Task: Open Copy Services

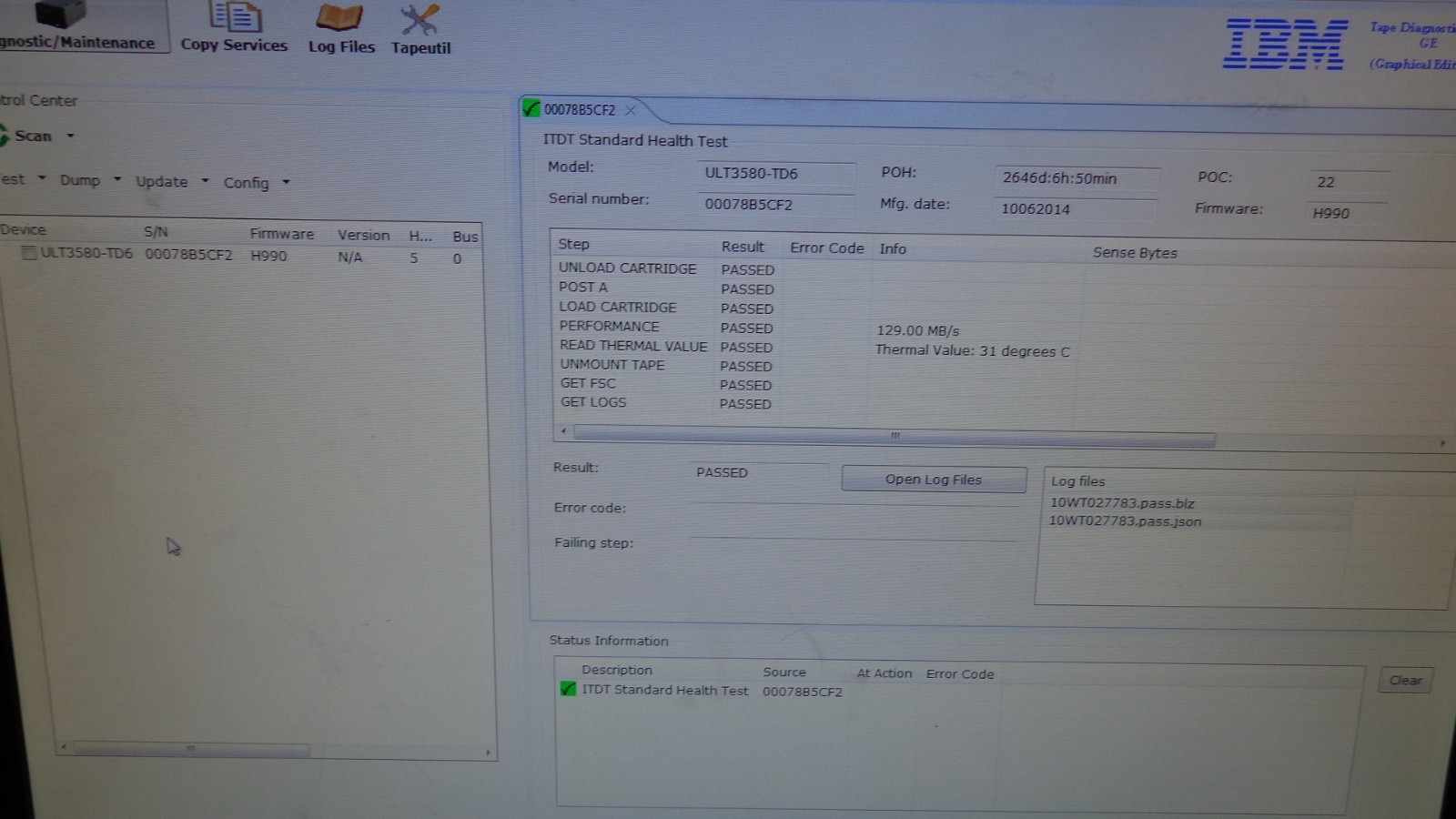Action: [x=234, y=28]
